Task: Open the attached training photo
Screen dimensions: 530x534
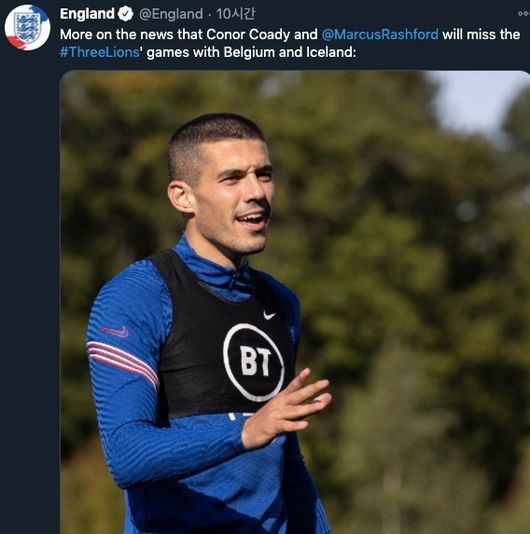Action: coord(295,302)
